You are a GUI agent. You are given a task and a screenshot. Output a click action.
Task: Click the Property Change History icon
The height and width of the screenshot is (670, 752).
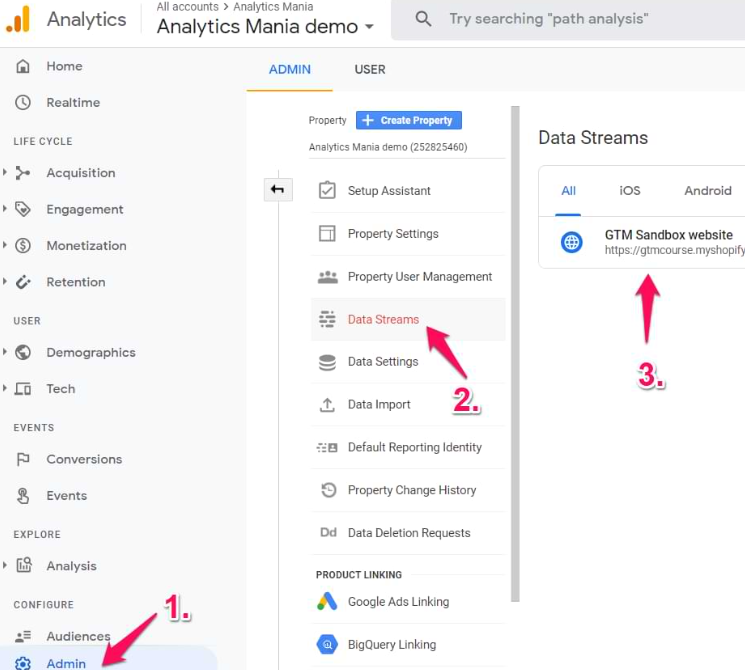point(328,490)
